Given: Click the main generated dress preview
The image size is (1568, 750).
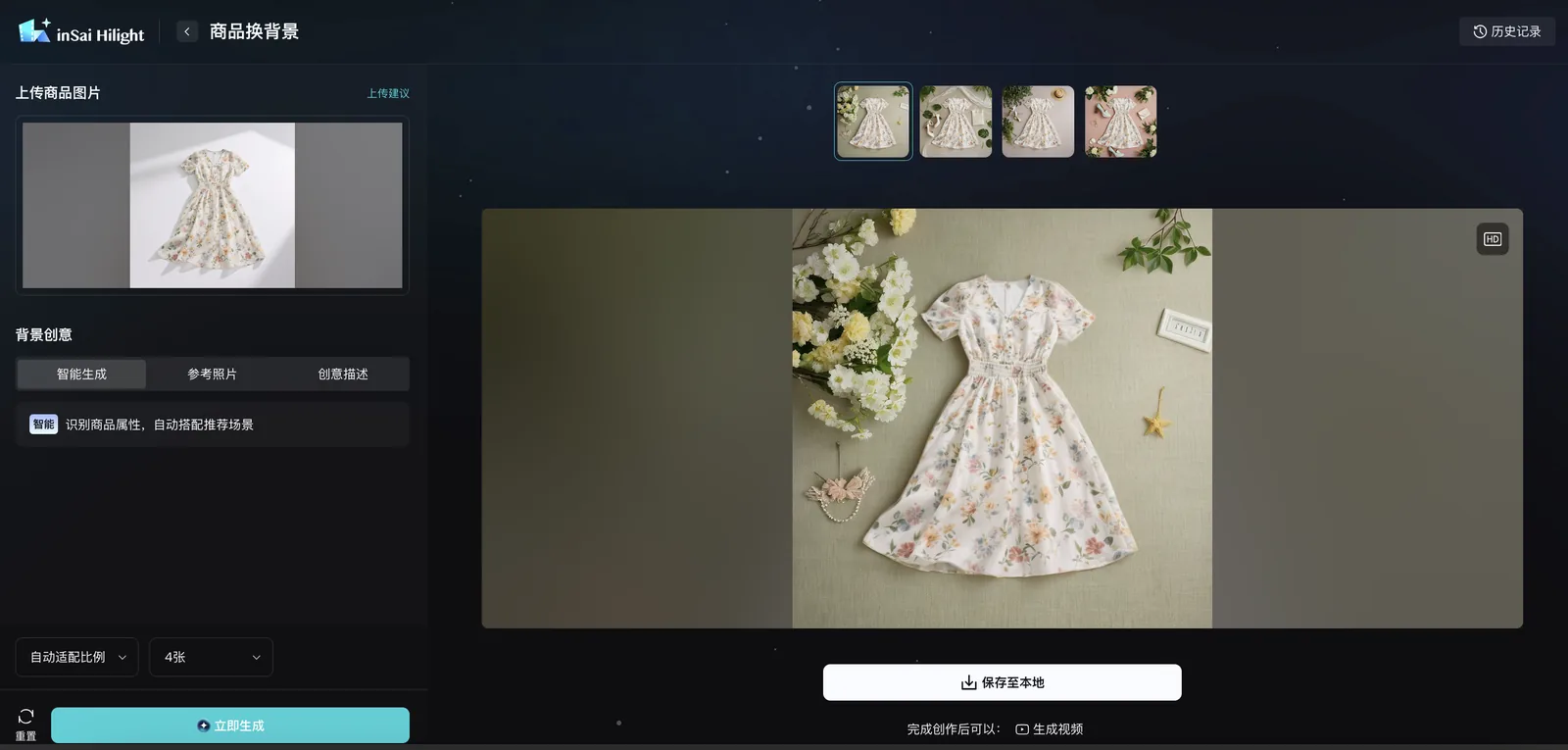Looking at the screenshot, I should point(1002,419).
